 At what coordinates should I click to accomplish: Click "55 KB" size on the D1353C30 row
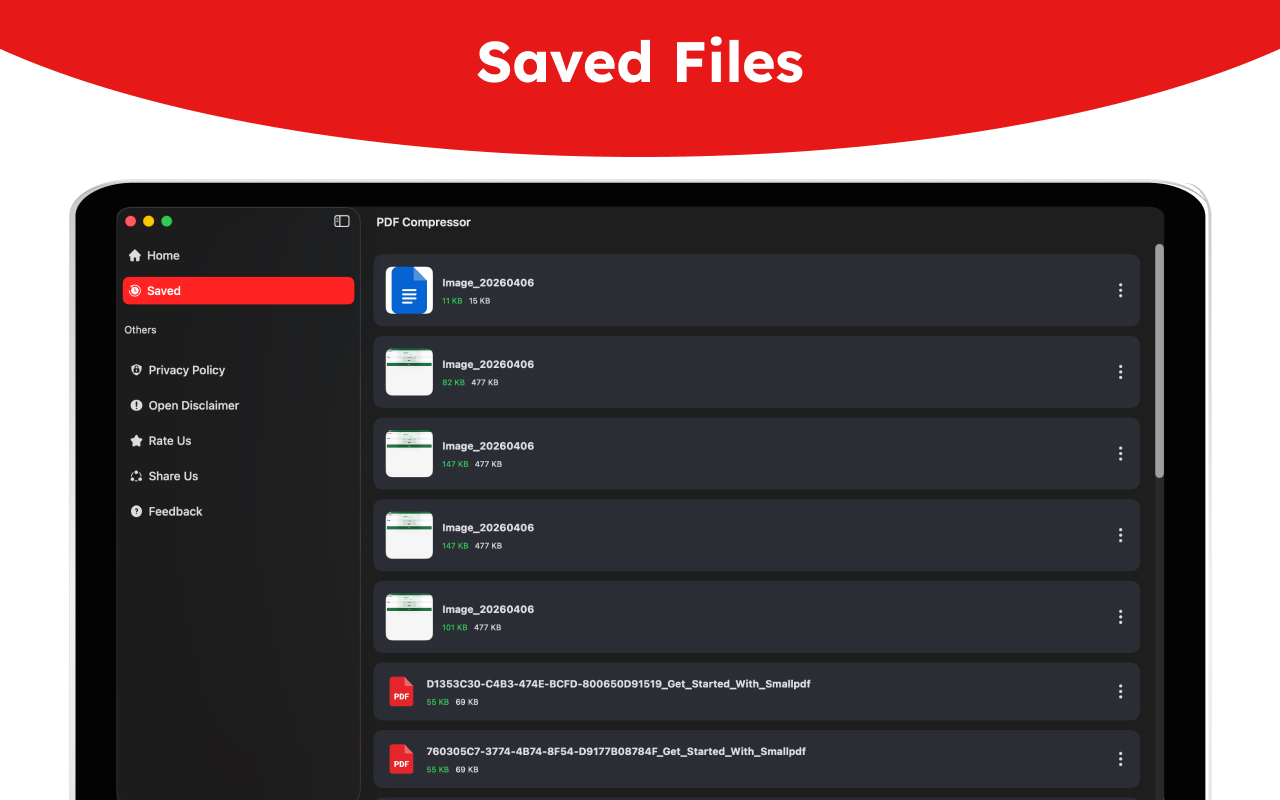(x=437, y=702)
